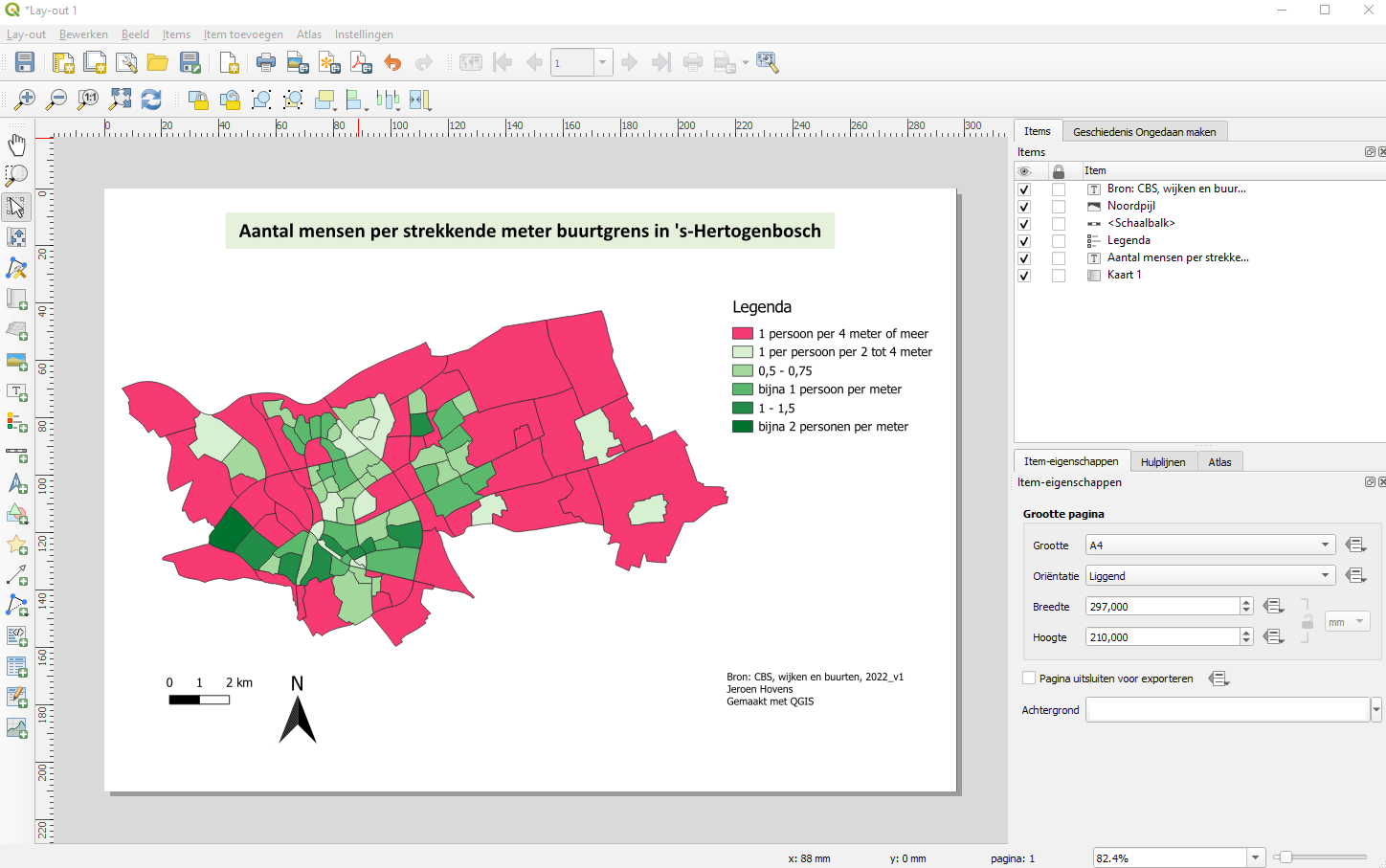
Task: Open the Atlas menu
Action: click(x=308, y=34)
